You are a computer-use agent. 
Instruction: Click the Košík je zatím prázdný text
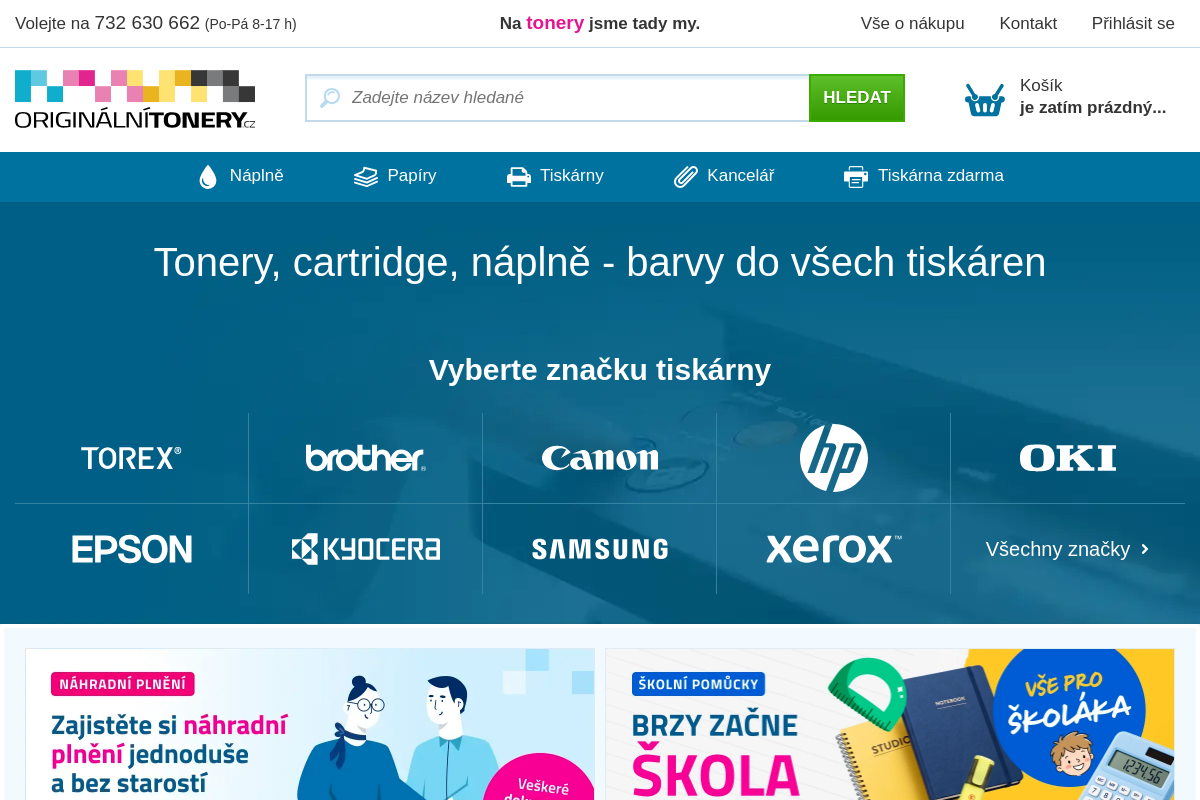1093,97
